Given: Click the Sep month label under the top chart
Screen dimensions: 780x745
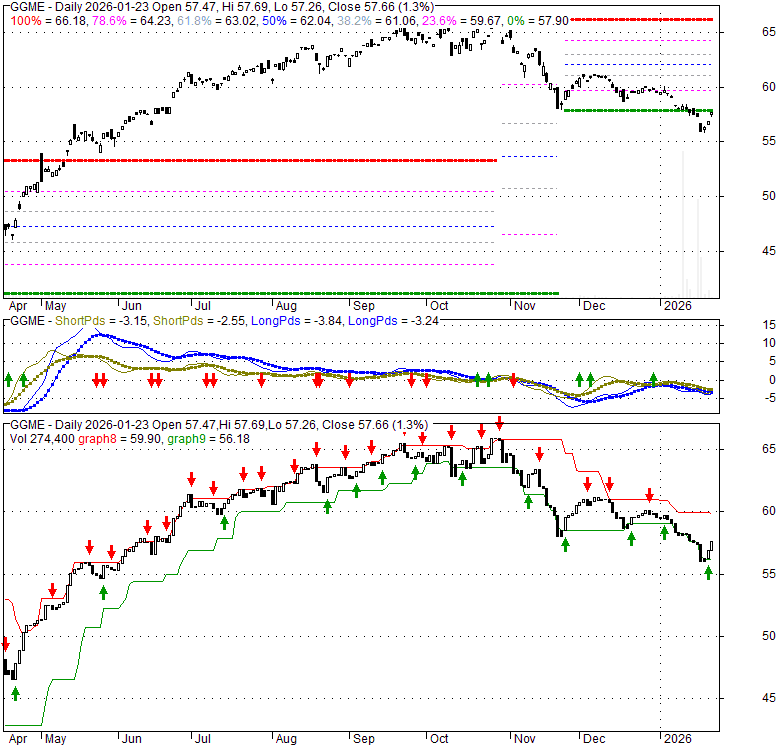Looking at the screenshot, I should 364,306.
